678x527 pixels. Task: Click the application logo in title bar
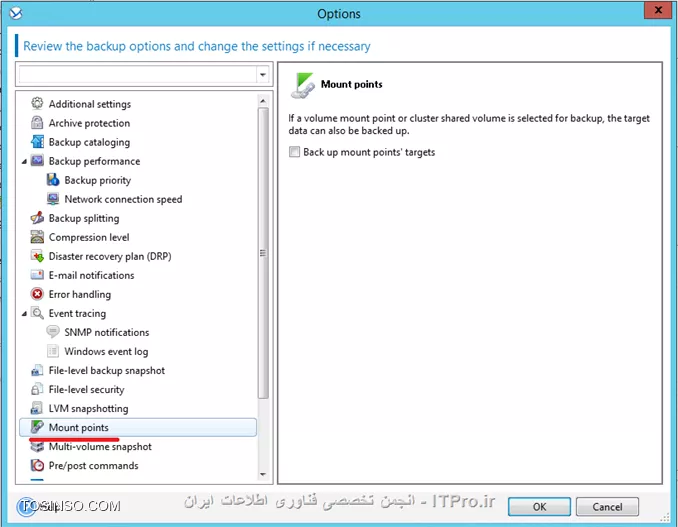(x=16, y=13)
